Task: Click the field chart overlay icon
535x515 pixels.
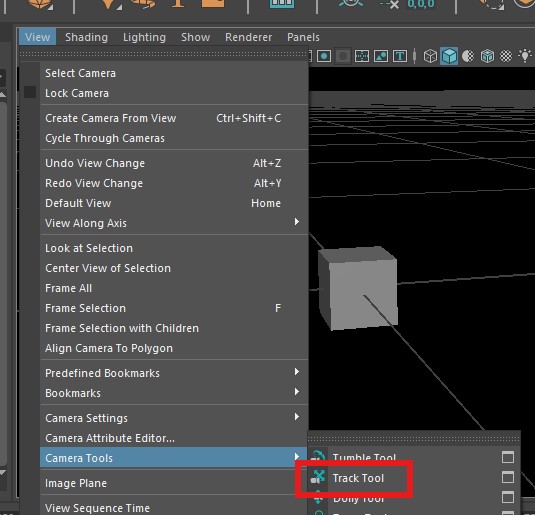Action: pos(362,56)
